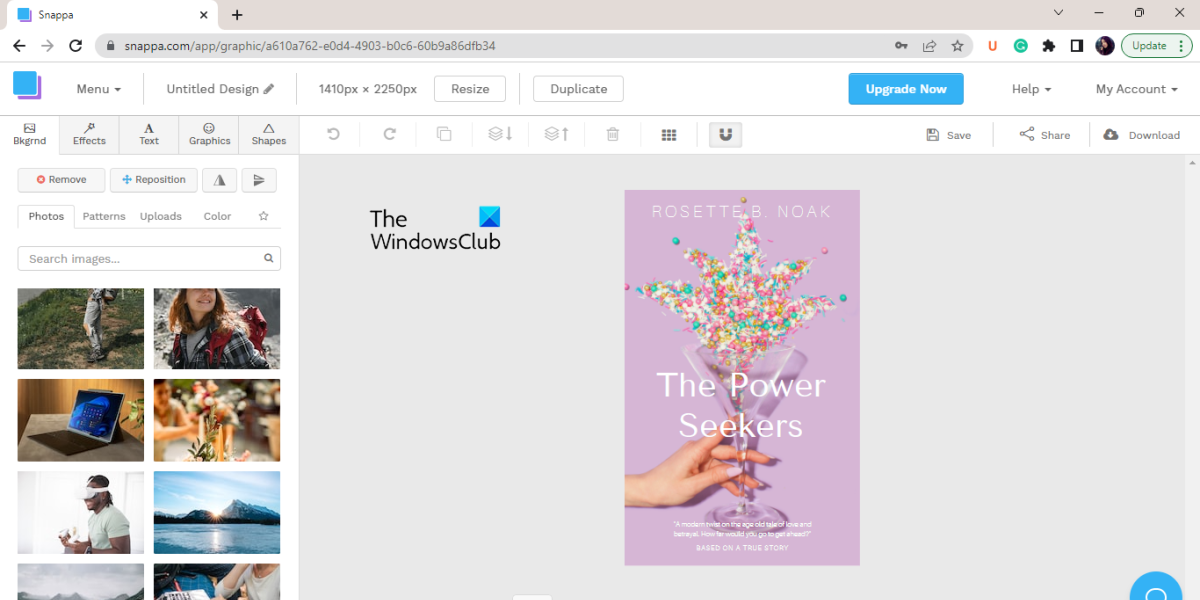Save the design
The height and width of the screenshot is (600, 1200).
[948, 135]
